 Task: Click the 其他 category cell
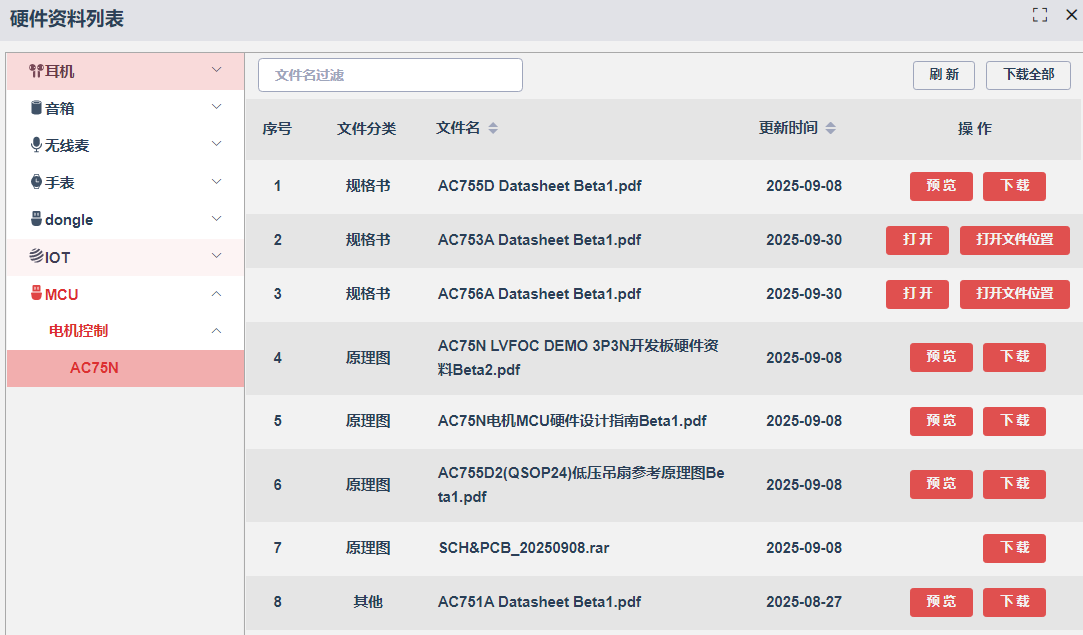pos(367,602)
